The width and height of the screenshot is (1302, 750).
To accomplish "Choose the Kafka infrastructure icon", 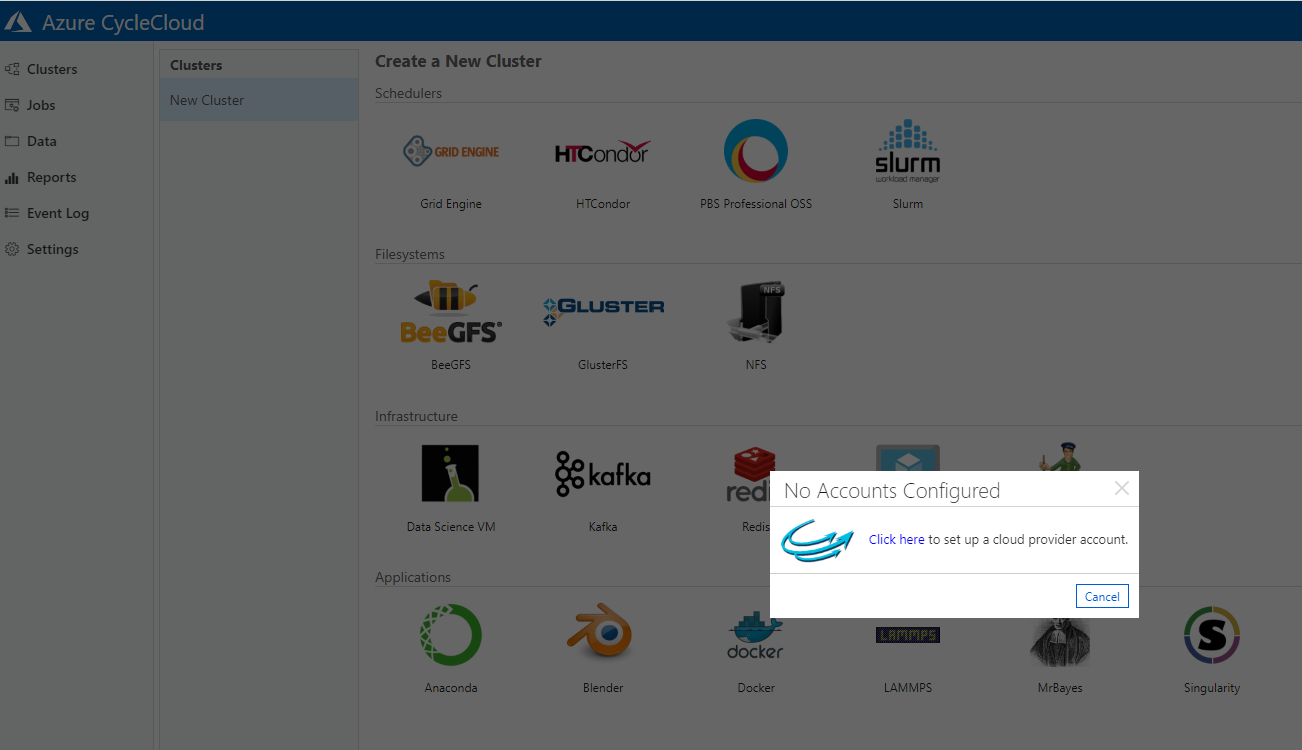I will (603, 474).
